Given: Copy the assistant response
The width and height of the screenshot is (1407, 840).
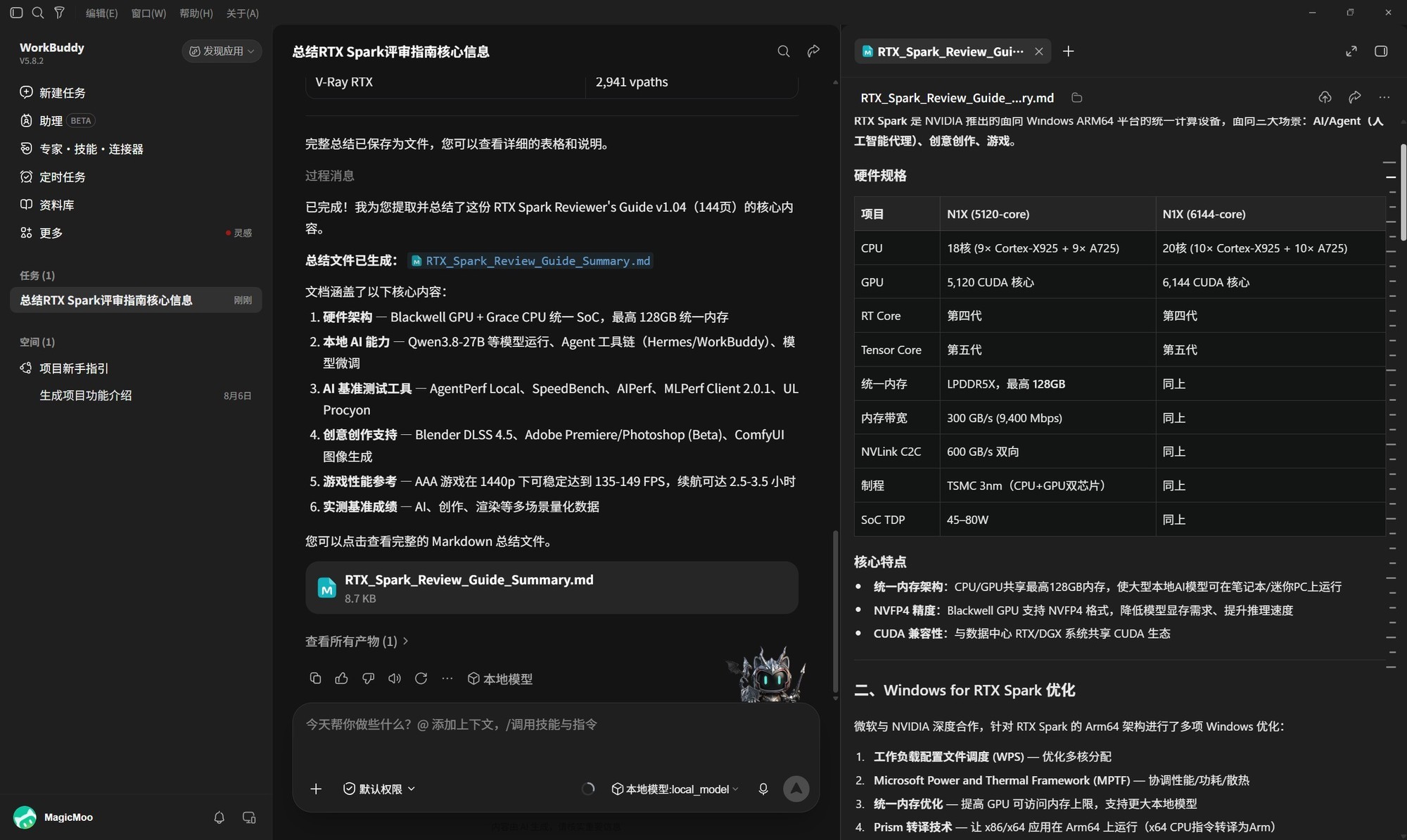Looking at the screenshot, I should point(315,678).
